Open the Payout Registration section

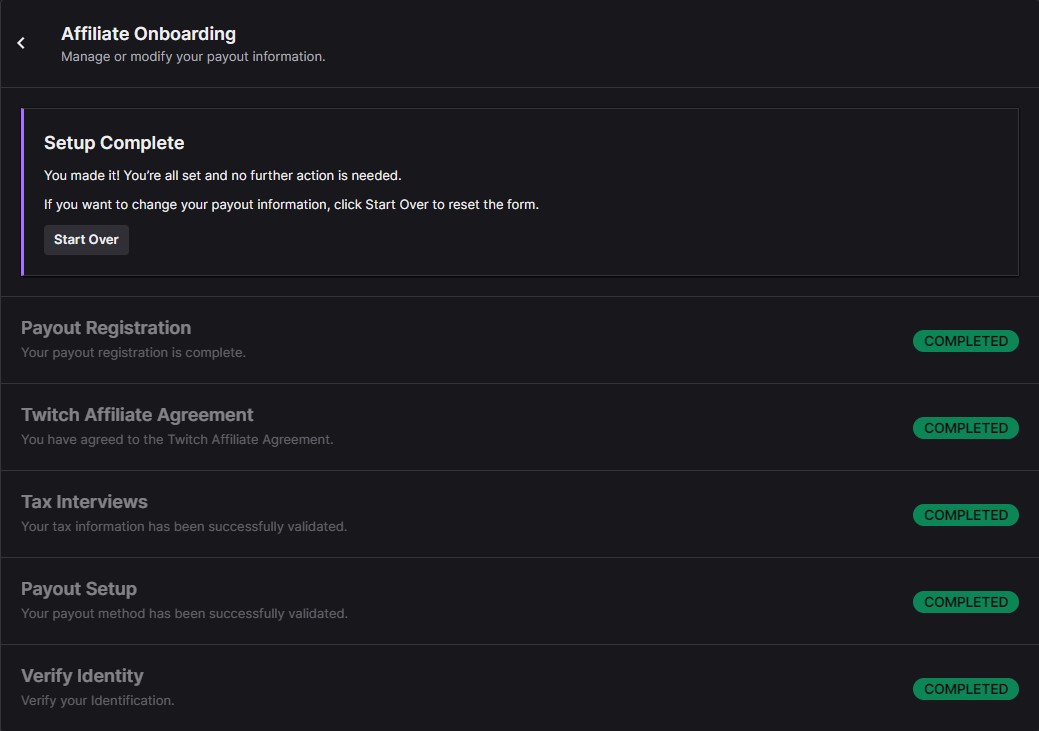tap(106, 328)
